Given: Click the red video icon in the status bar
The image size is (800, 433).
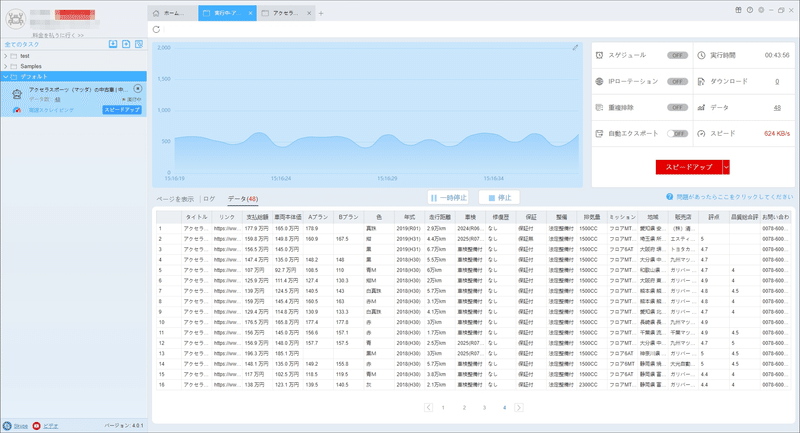Looking at the screenshot, I should (36, 426).
